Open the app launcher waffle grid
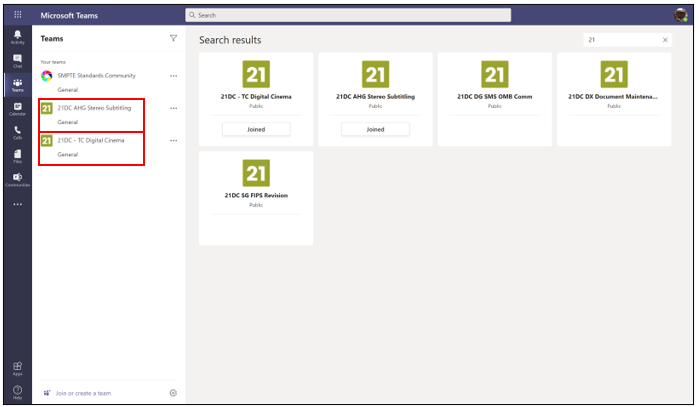 coord(17,15)
